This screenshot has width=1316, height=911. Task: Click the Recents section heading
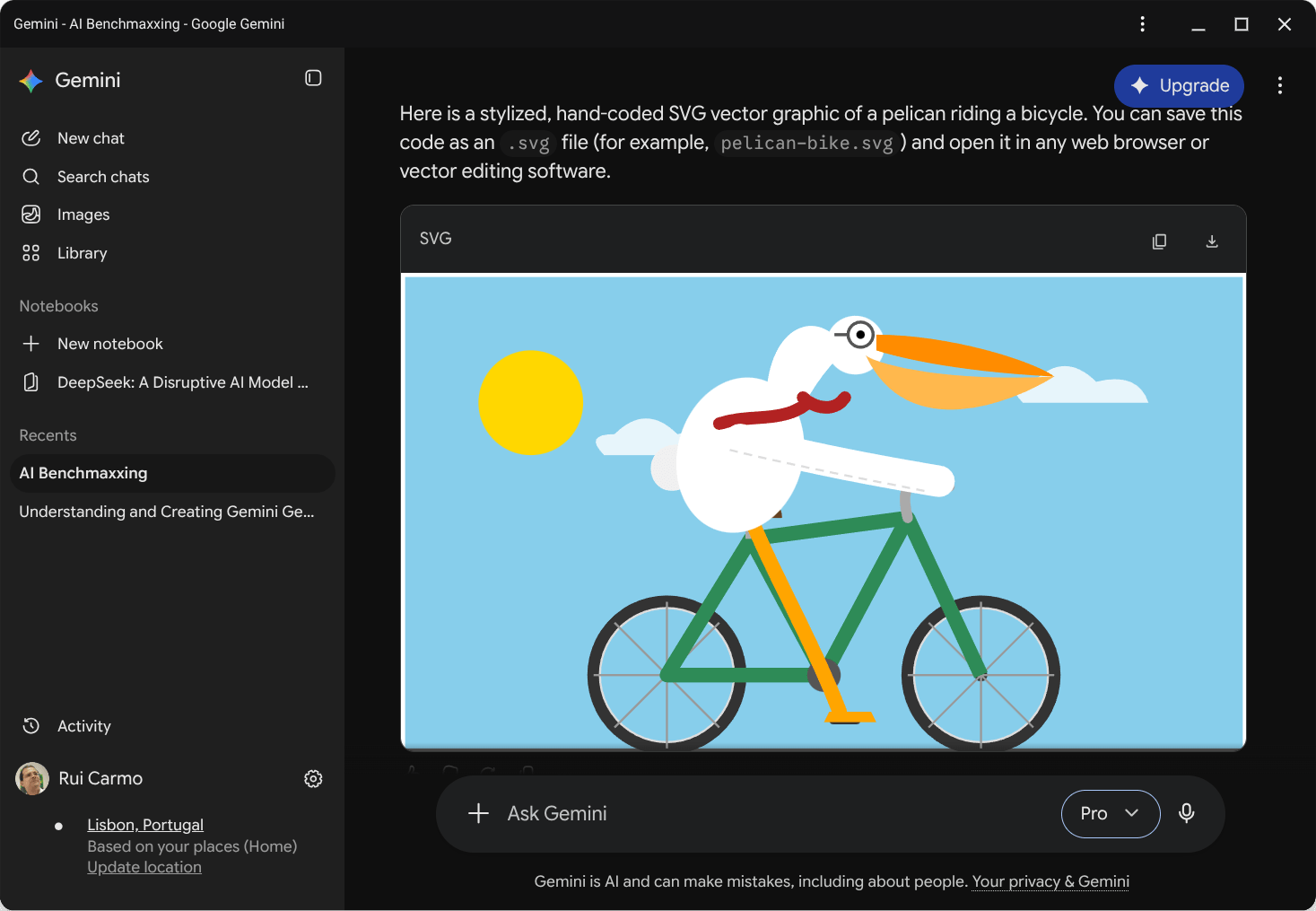click(48, 435)
